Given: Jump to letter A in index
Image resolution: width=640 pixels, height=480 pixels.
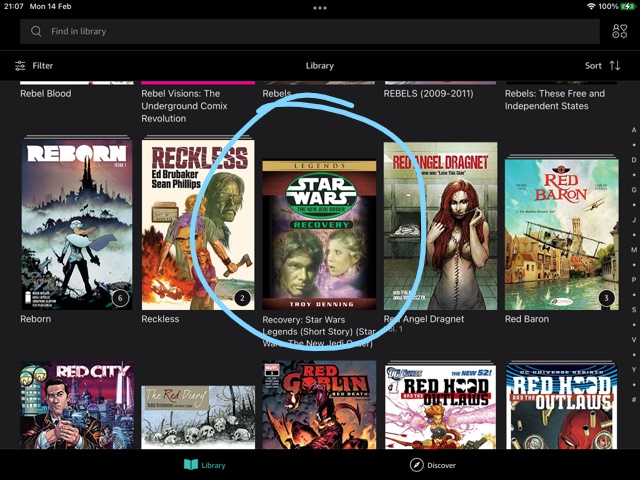Looking at the screenshot, I should click(634, 130).
